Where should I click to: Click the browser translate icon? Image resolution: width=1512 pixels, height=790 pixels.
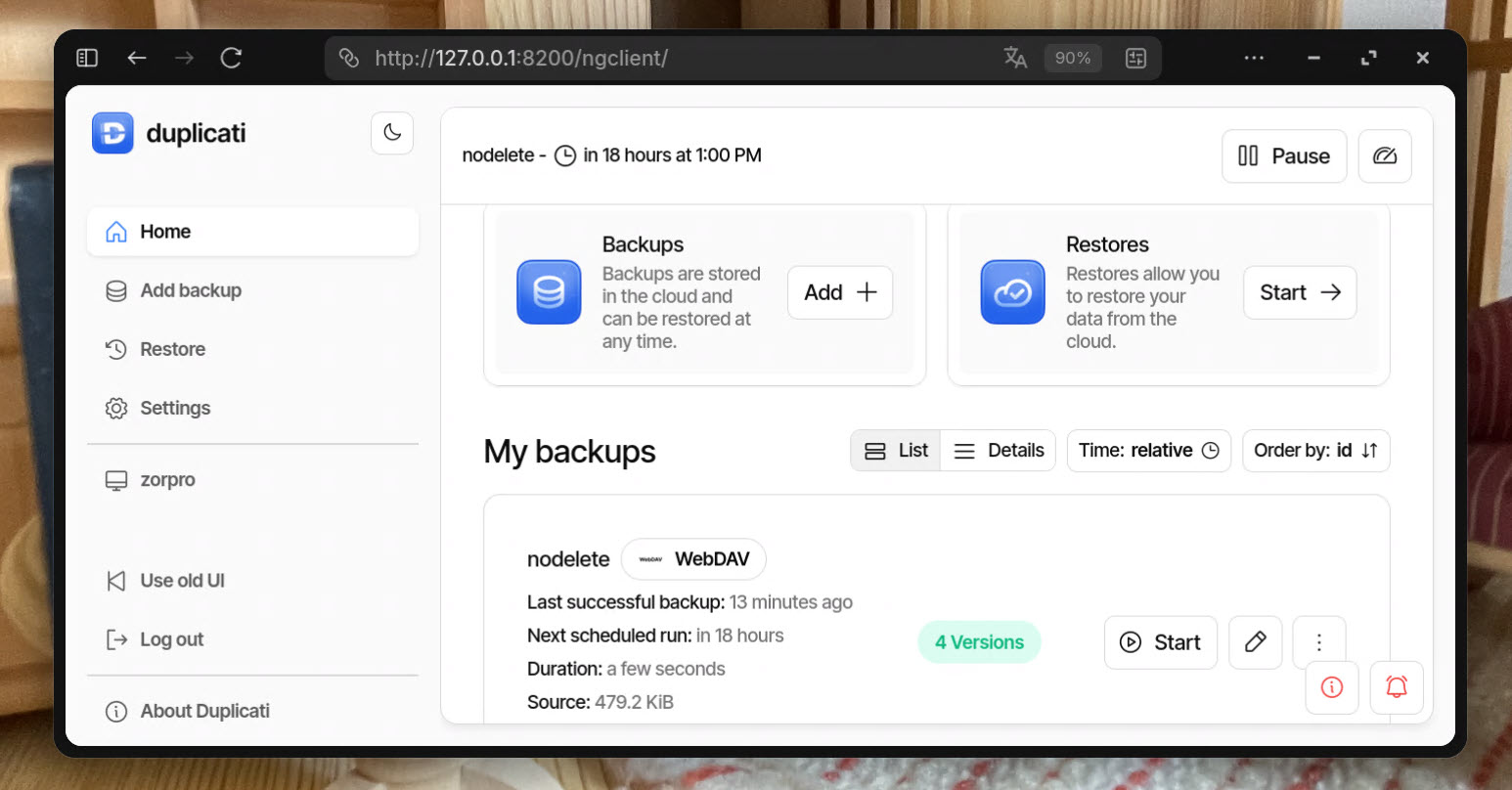point(1015,58)
